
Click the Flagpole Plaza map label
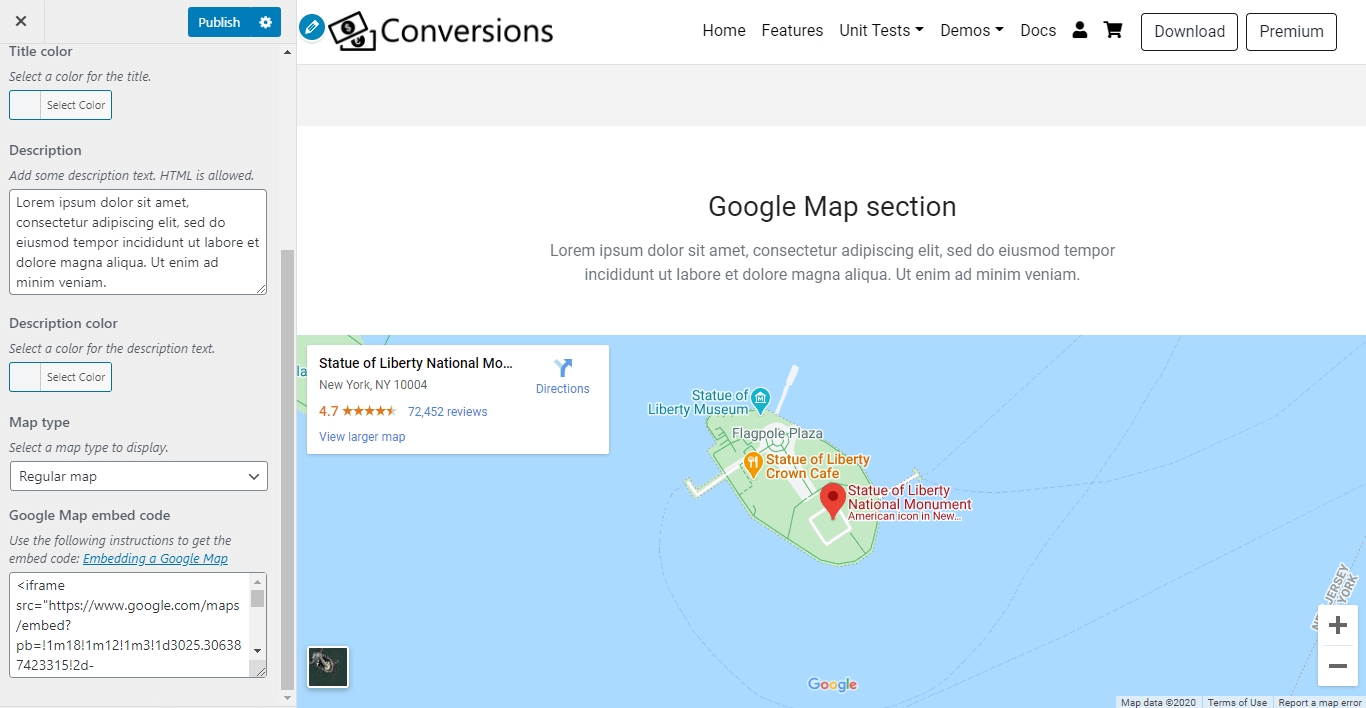click(778, 433)
